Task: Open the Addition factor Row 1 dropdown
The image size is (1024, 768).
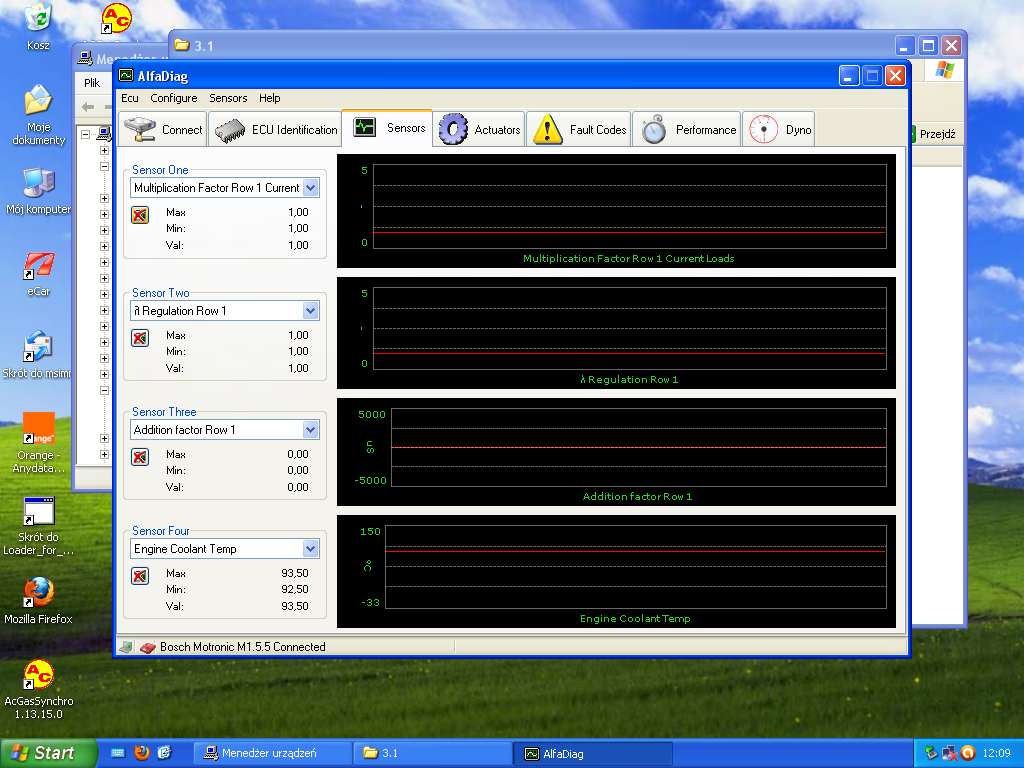Action: 310,430
